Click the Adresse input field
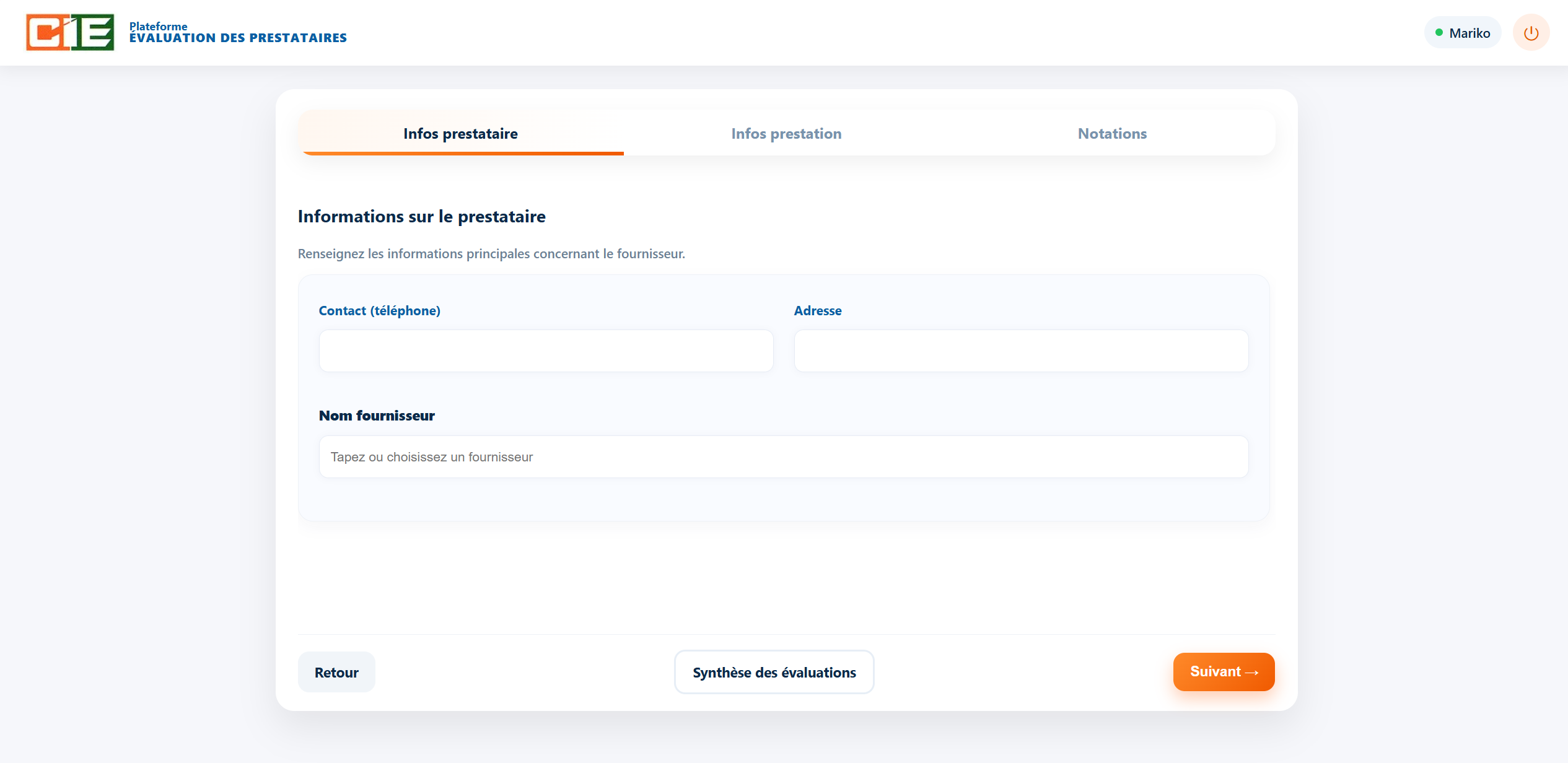The image size is (1568, 763). (x=1021, y=351)
